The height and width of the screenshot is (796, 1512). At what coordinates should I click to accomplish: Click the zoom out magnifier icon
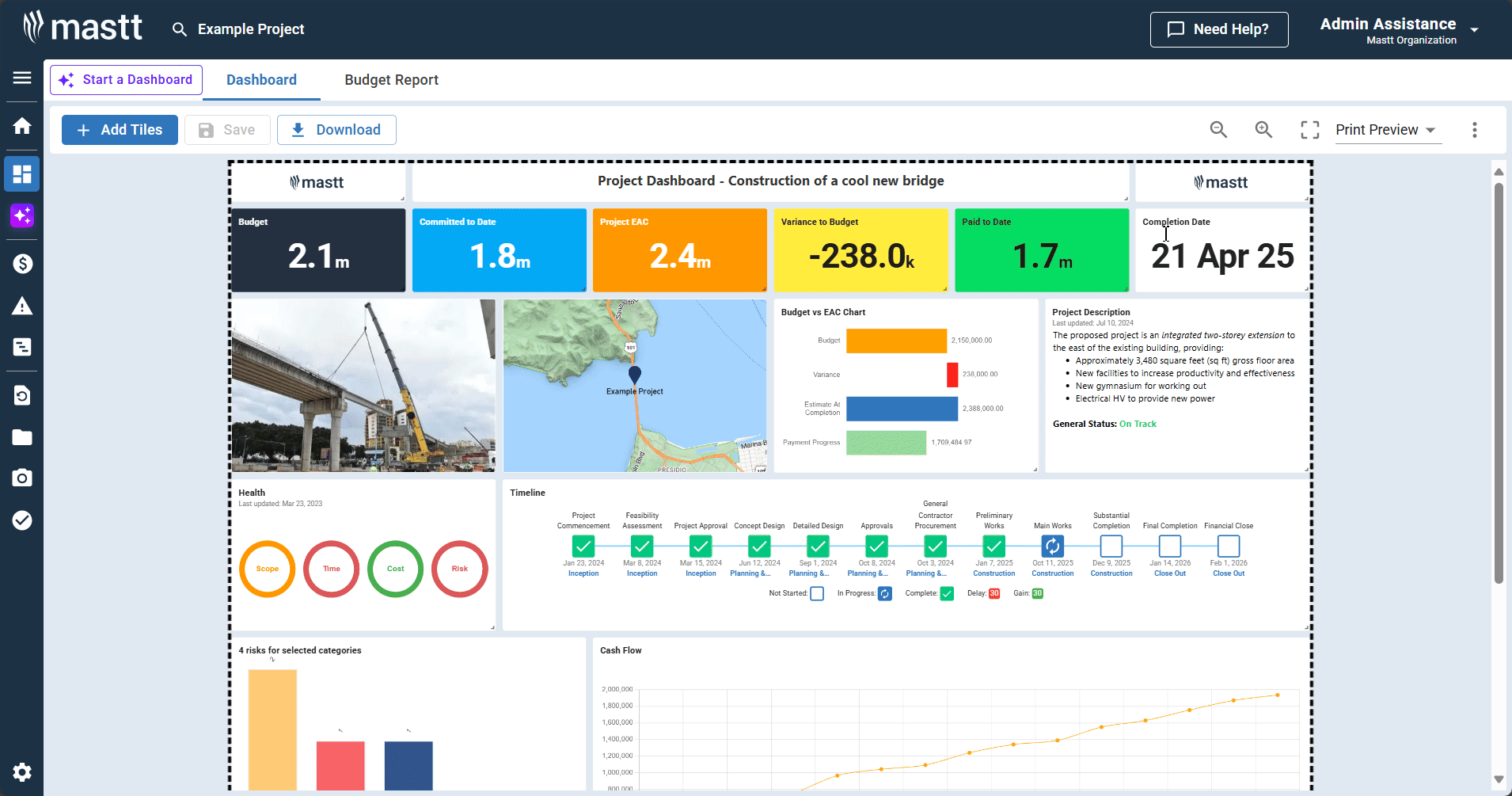pyautogui.click(x=1218, y=130)
